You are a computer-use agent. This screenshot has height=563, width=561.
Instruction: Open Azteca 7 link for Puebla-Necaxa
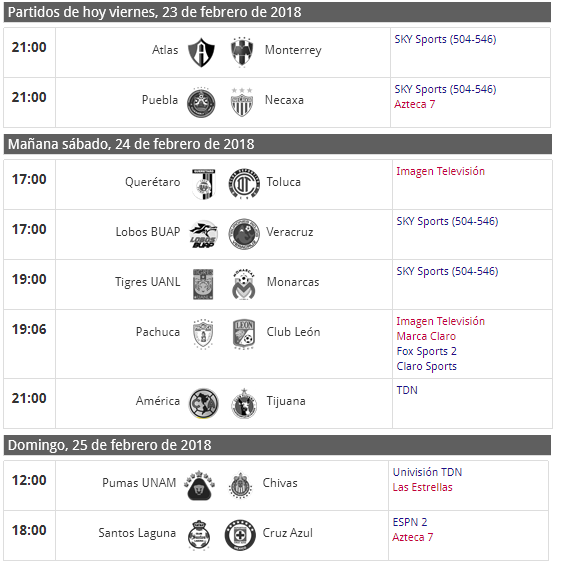(414, 104)
